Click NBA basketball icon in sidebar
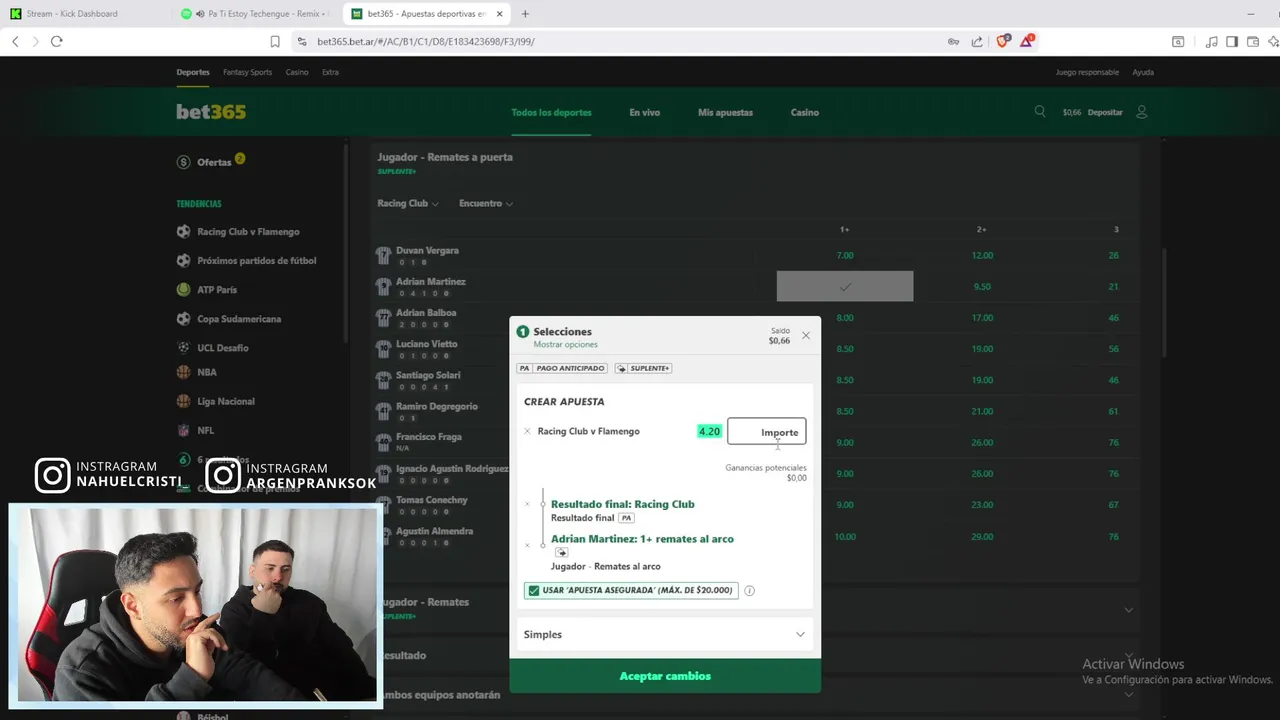This screenshot has width=1280, height=720. [x=183, y=371]
